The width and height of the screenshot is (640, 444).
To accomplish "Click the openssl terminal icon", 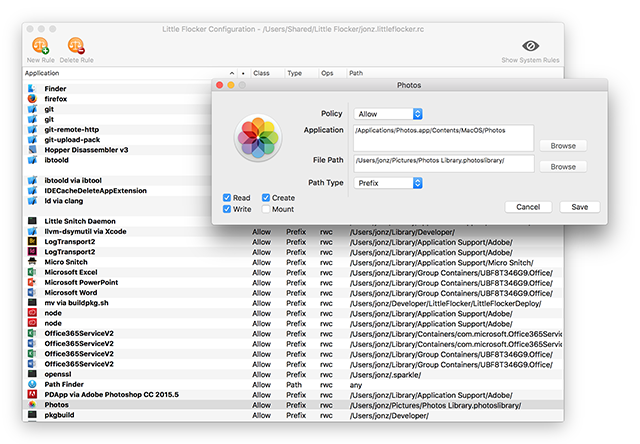I will coord(32,374).
